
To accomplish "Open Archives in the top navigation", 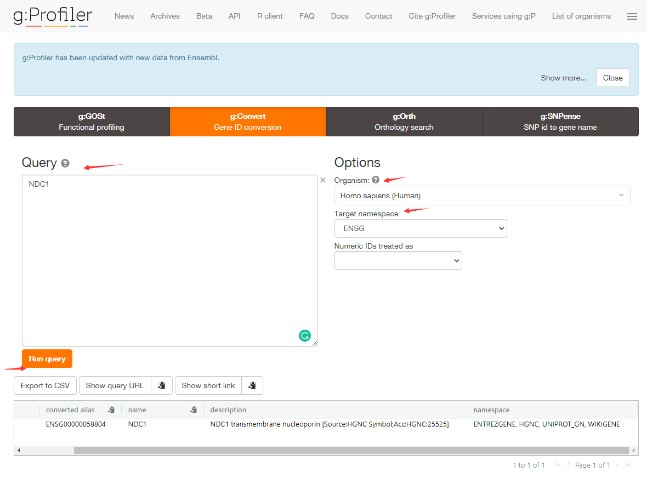I will (165, 16).
